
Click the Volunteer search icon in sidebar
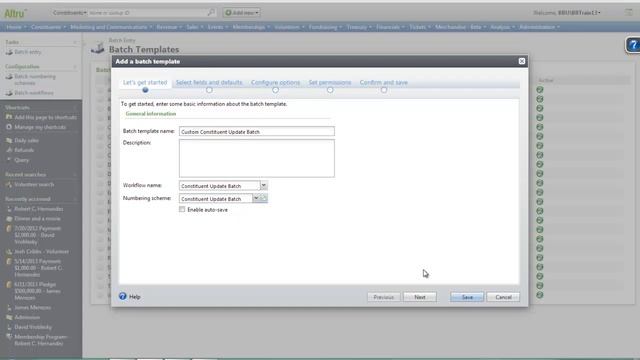click(x=9, y=184)
